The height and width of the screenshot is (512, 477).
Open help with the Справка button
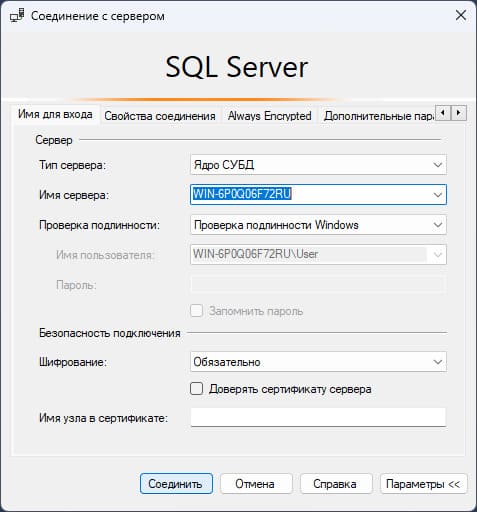tap(336, 484)
